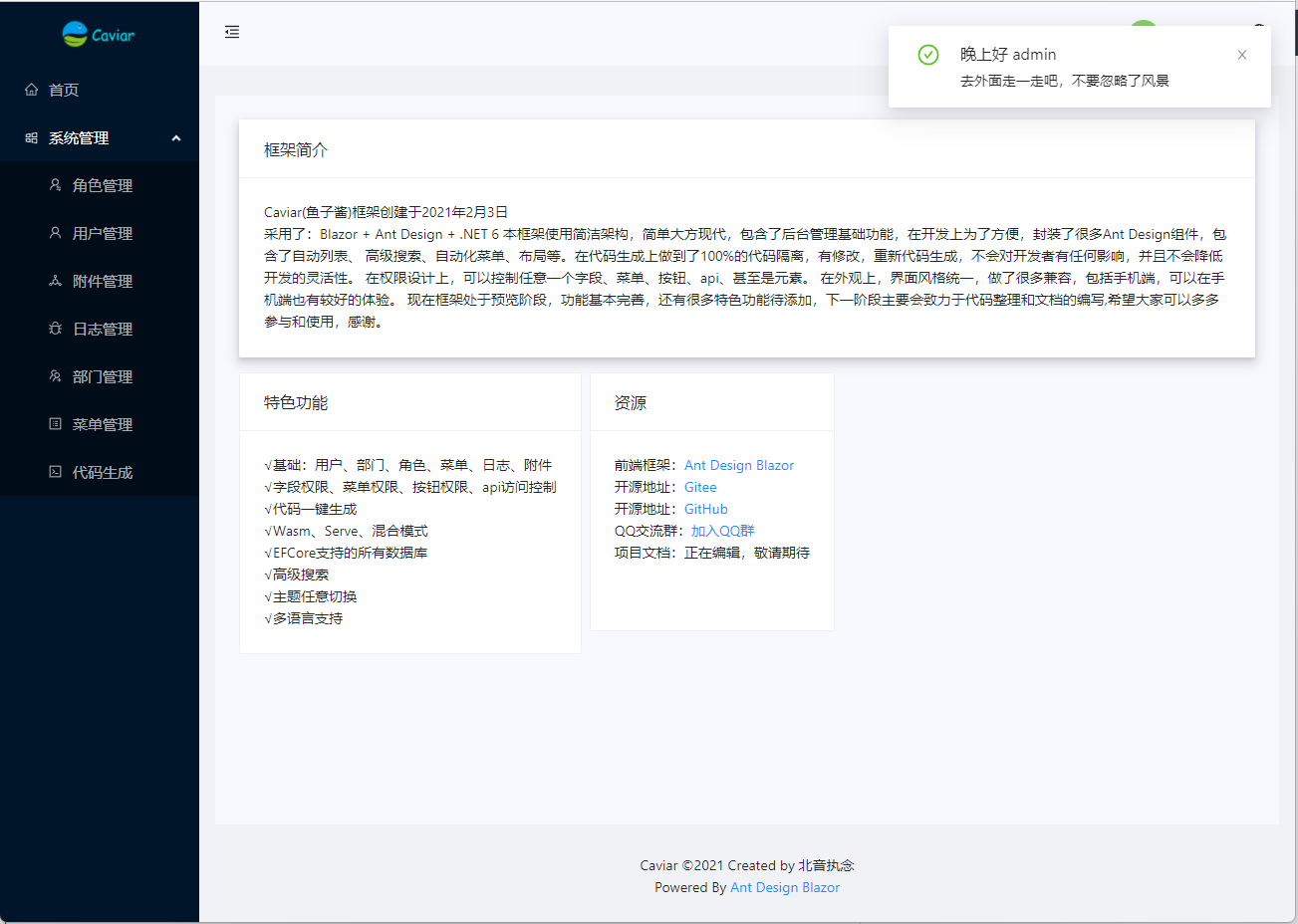Screen dimensions: 1298x924
Task: Click the role icon beside 角色管理
Action: pos(55,185)
